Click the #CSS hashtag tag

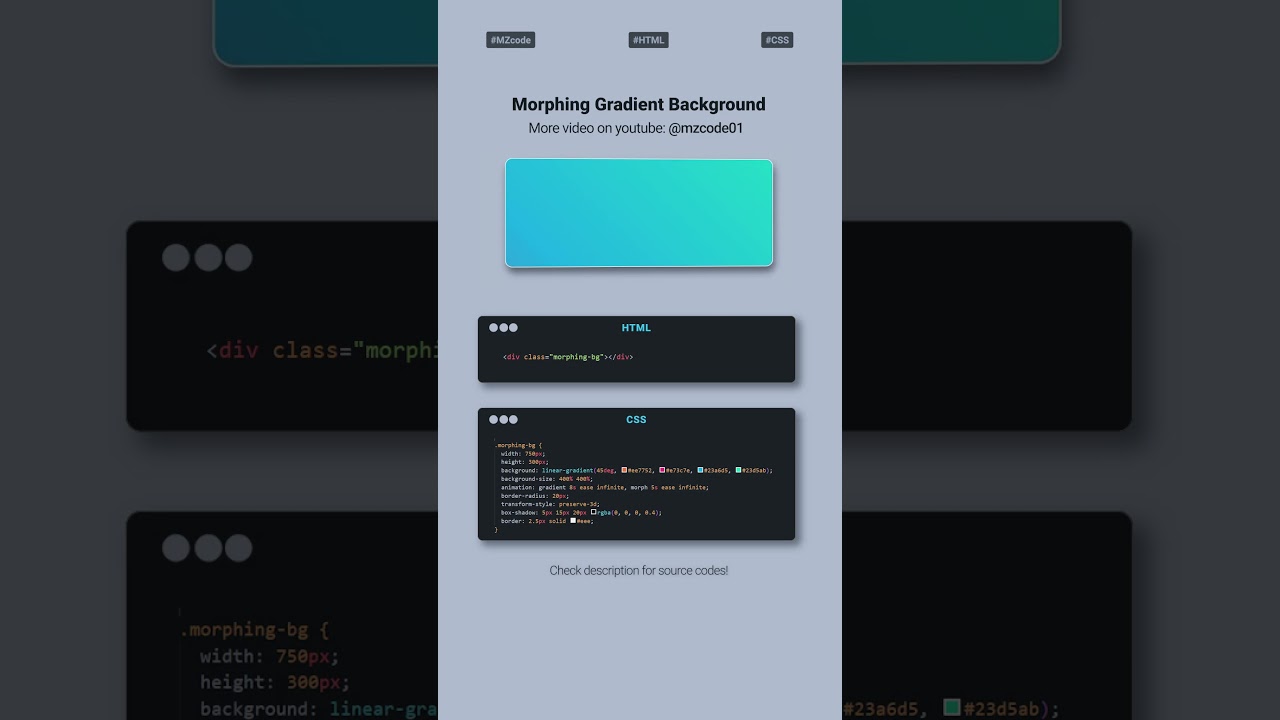coord(777,40)
